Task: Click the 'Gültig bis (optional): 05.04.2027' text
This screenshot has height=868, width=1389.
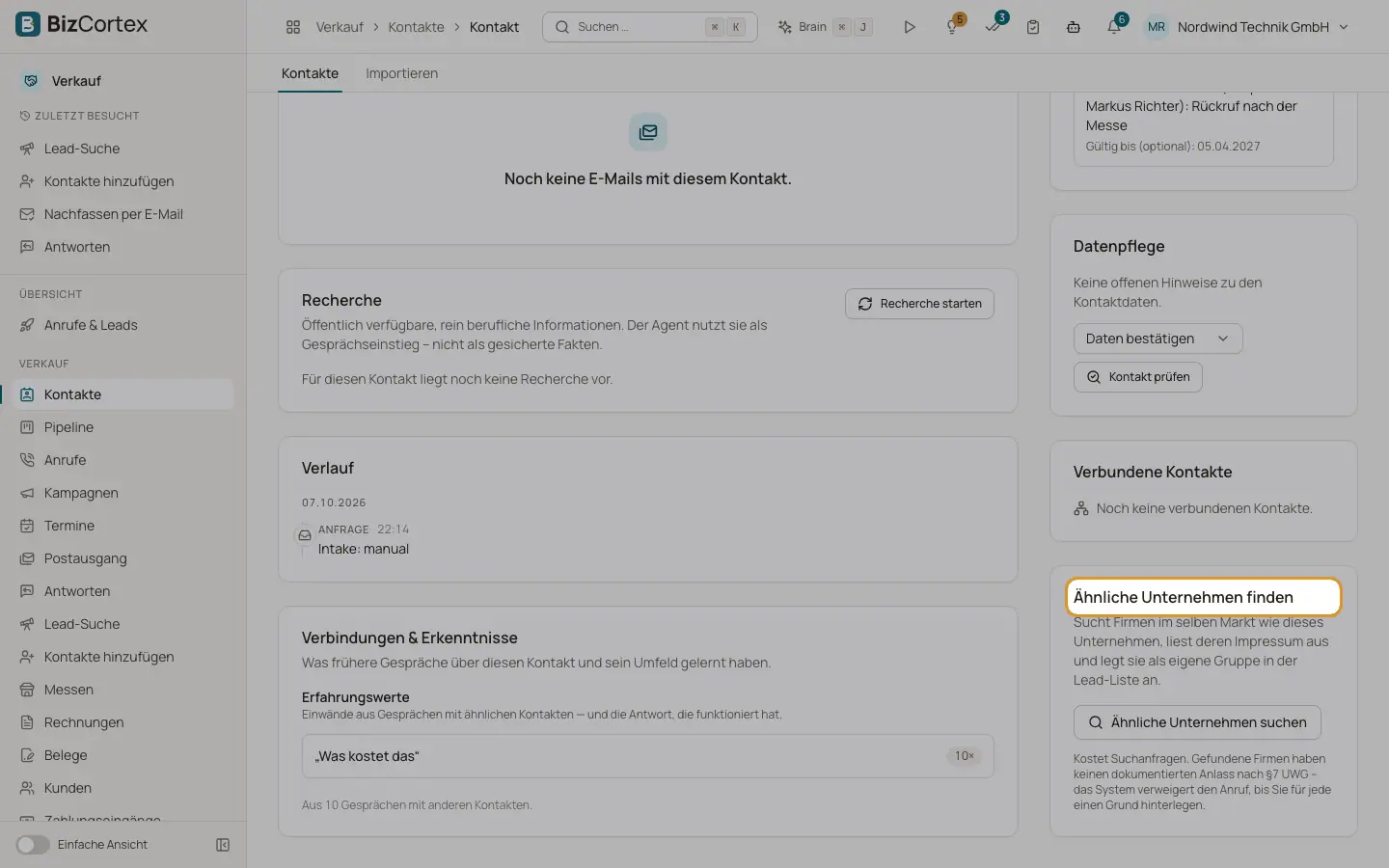Action: (x=1173, y=147)
